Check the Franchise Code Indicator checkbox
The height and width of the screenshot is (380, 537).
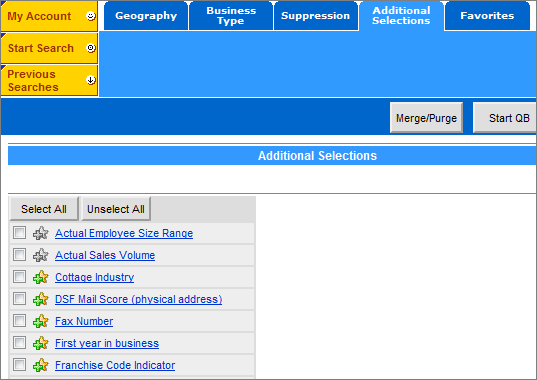point(19,365)
